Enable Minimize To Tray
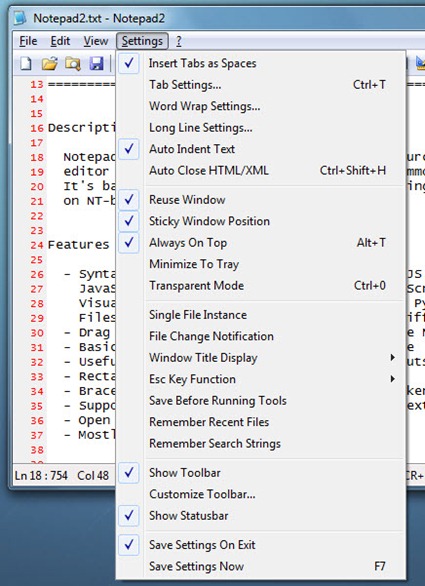The height and width of the screenshot is (586, 425). click(261, 264)
